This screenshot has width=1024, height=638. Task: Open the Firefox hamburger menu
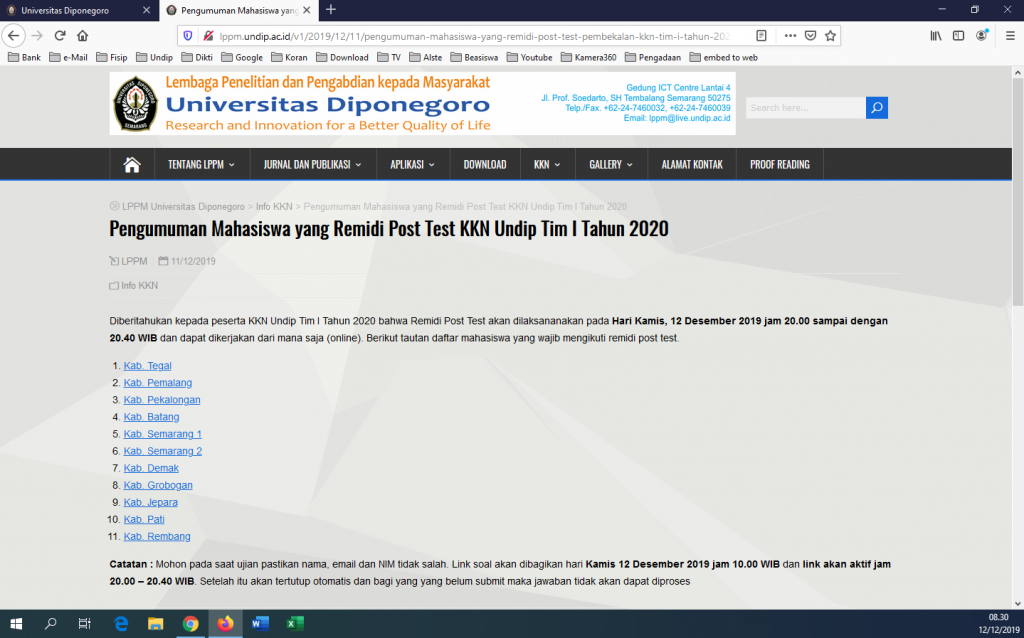1006,35
